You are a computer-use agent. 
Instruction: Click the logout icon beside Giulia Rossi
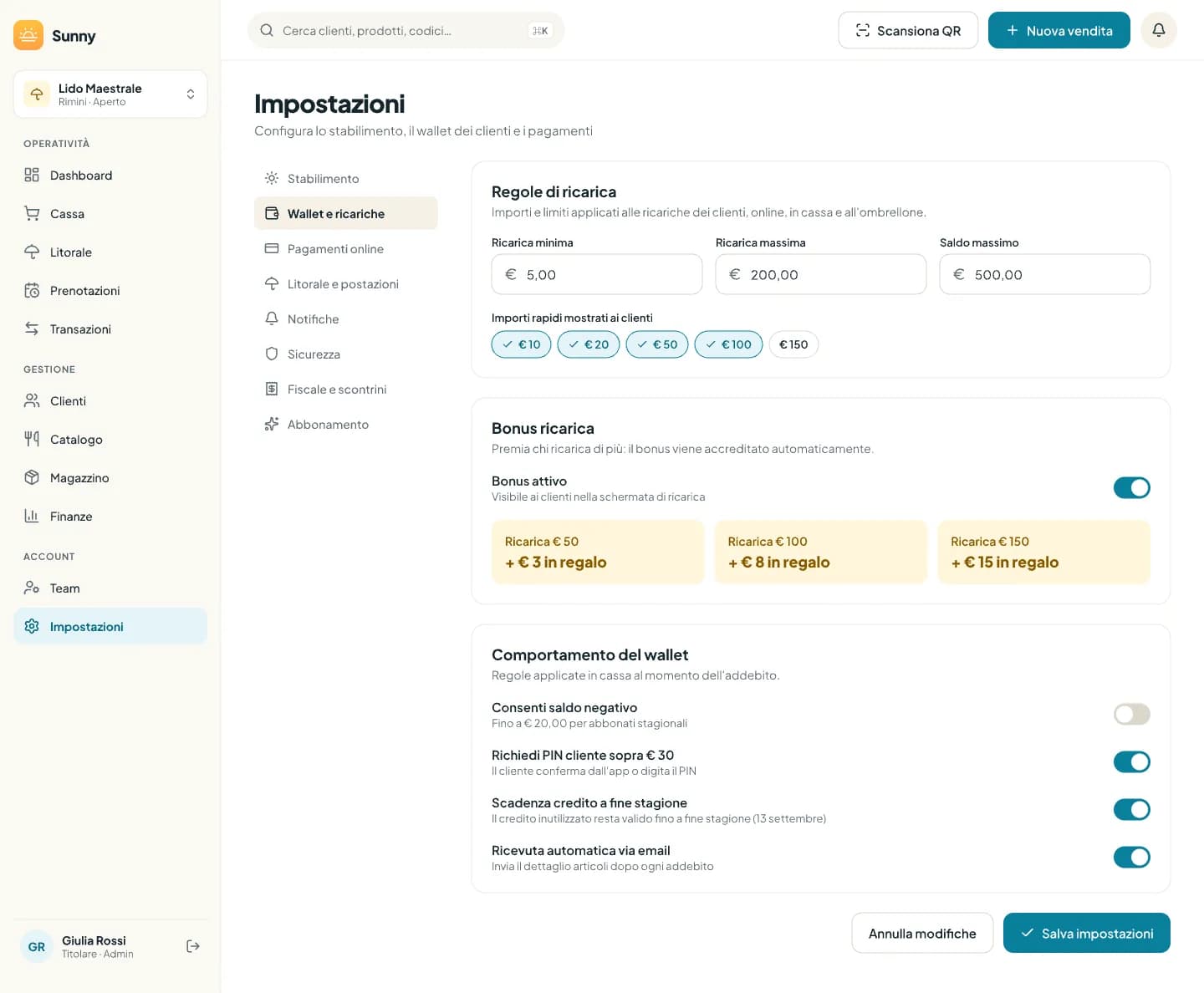coord(193,946)
